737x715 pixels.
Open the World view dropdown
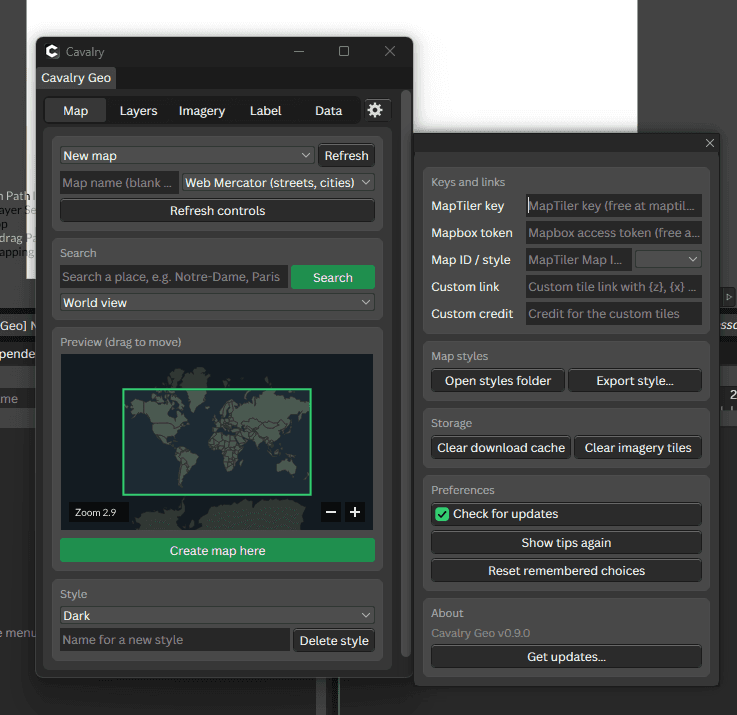(x=217, y=303)
